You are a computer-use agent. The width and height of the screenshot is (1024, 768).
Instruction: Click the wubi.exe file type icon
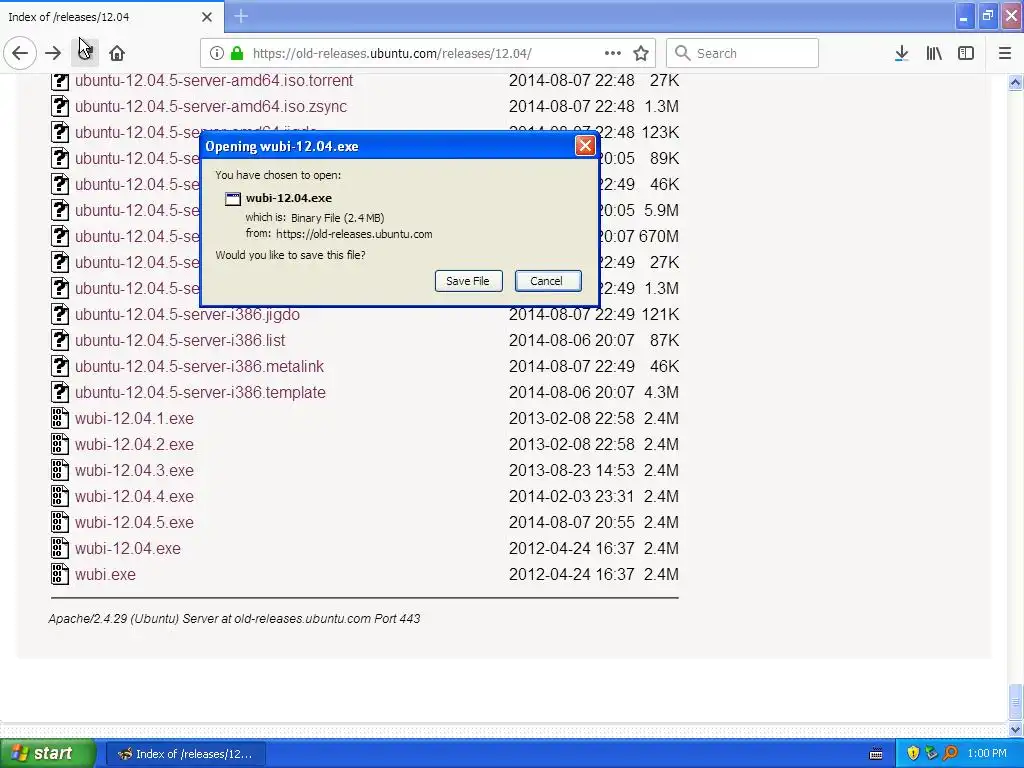59,574
